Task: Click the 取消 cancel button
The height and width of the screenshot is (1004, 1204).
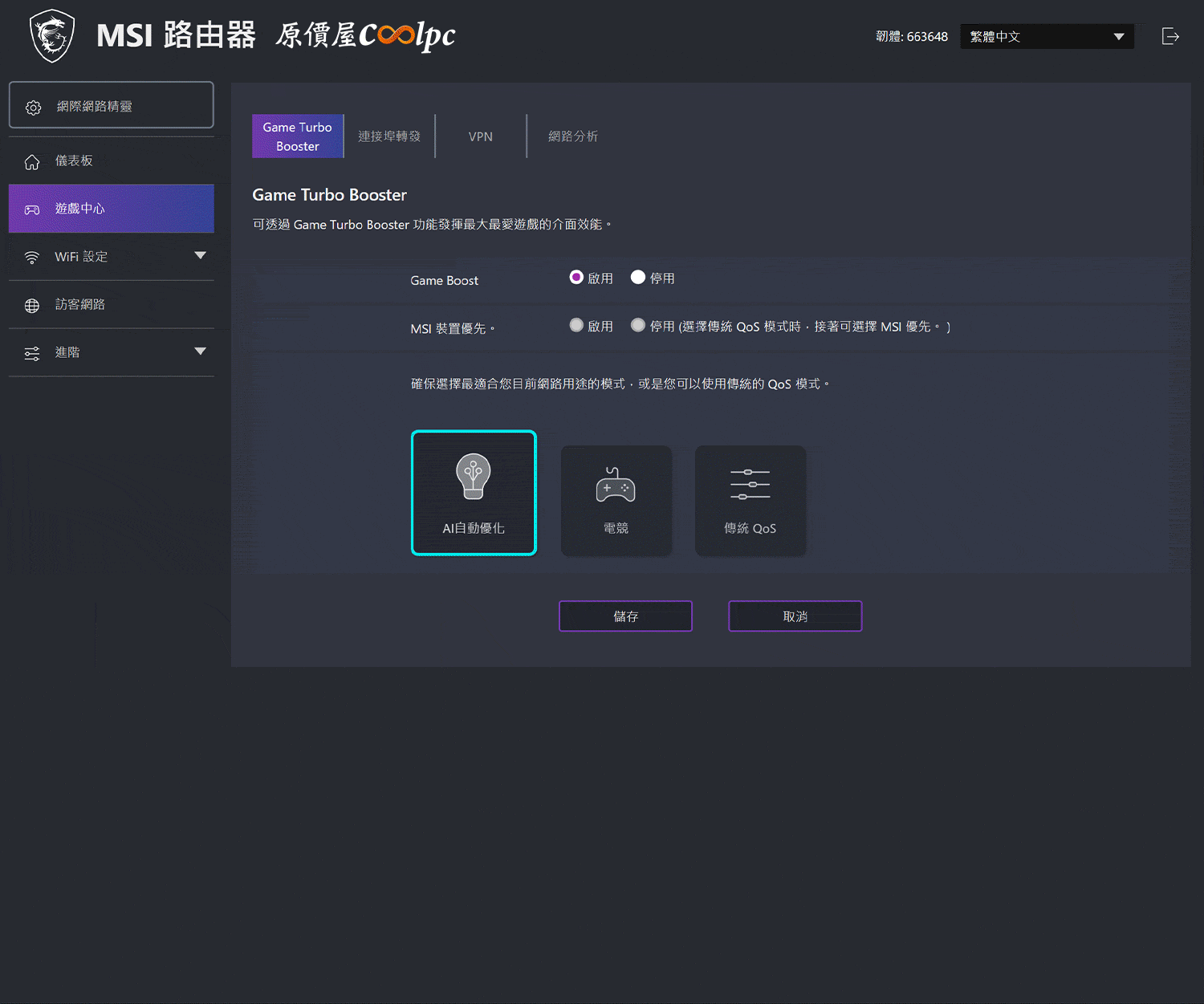Action: 795,616
